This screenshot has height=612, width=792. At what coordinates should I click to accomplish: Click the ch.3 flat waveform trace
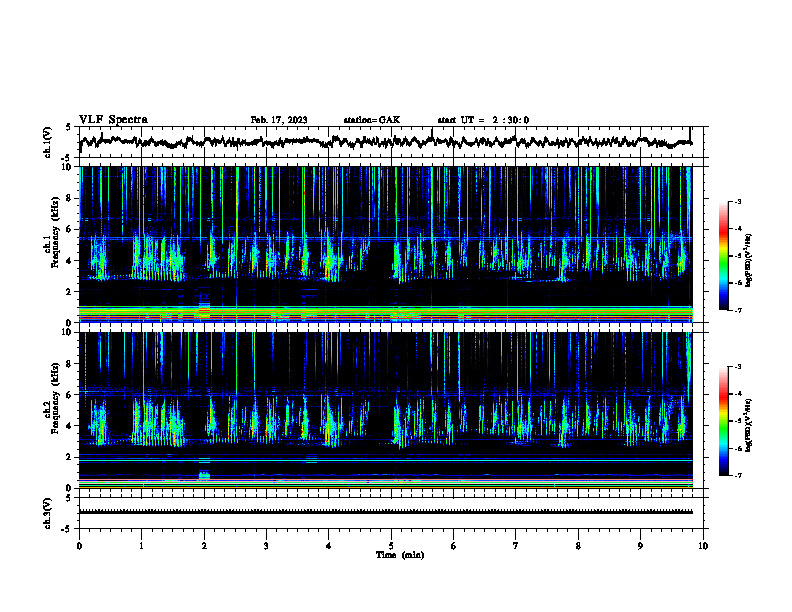(x=385, y=512)
